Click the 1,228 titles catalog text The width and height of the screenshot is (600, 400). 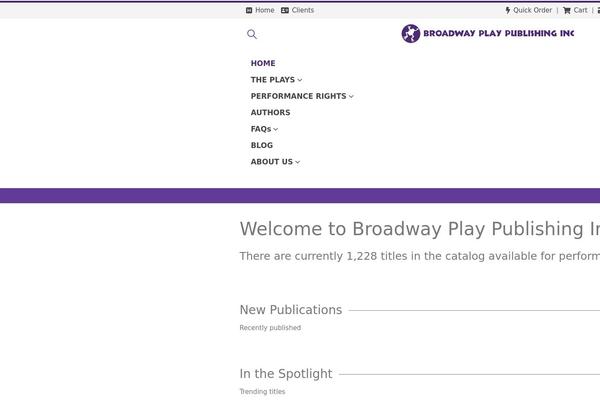[x=420, y=256]
